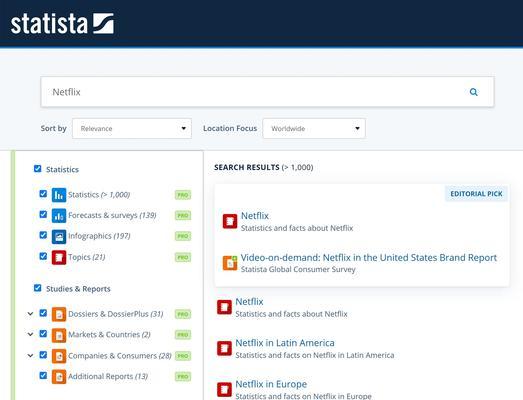Click the Statistics bar chart icon
523x400 pixels.
tap(59, 195)
